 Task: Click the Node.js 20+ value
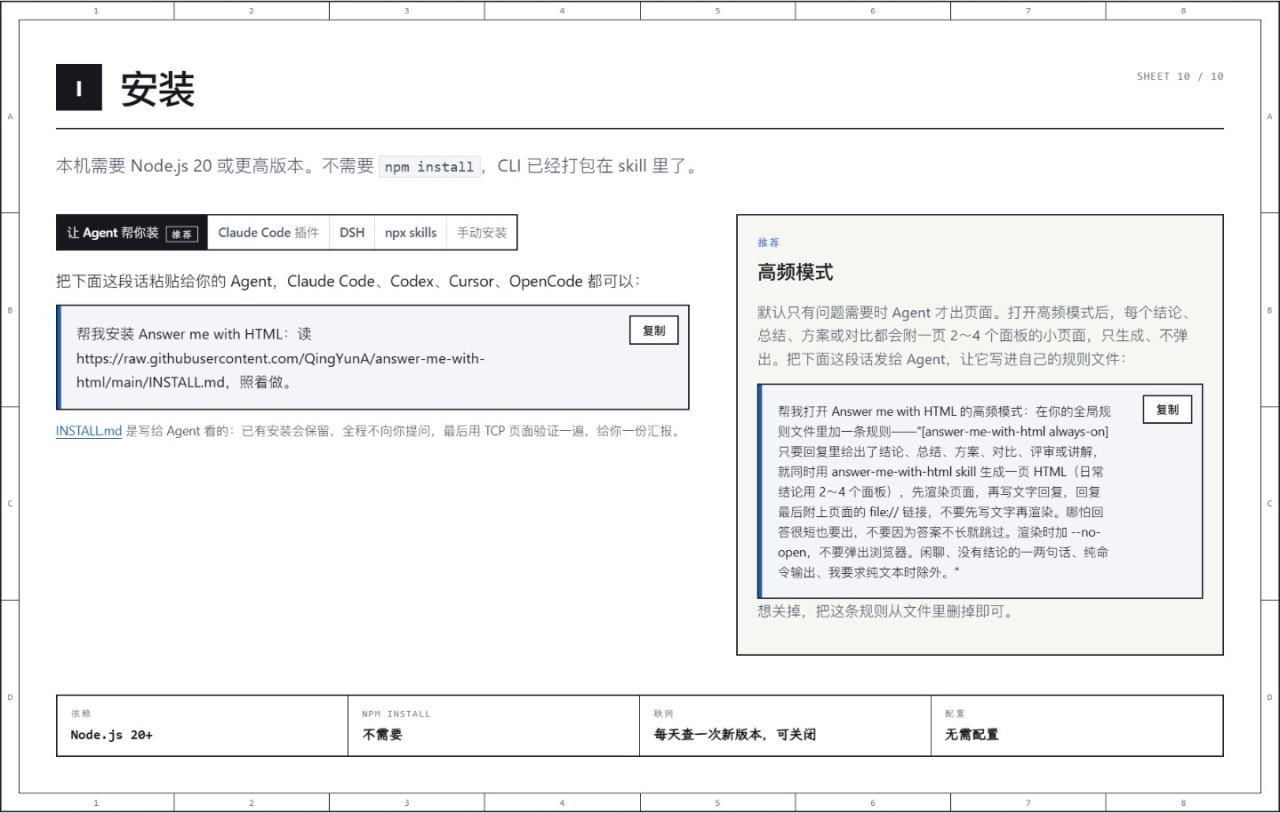[111, 734]
